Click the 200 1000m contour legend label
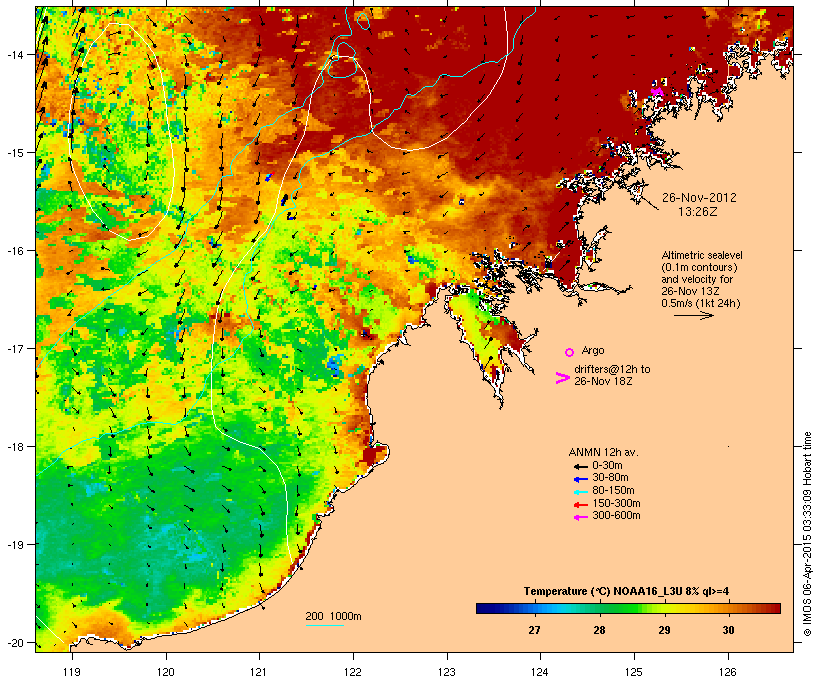820x680 pixels. coord(333,616)
